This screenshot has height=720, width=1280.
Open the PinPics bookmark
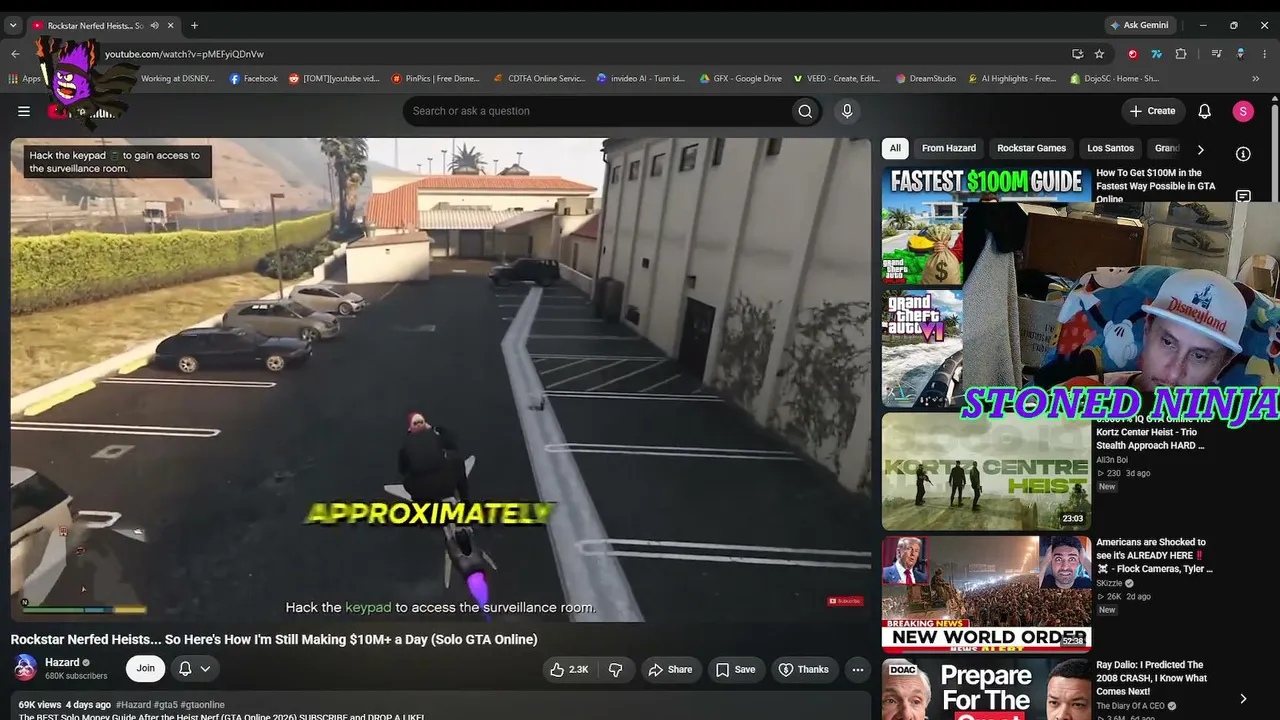[435, 78]
